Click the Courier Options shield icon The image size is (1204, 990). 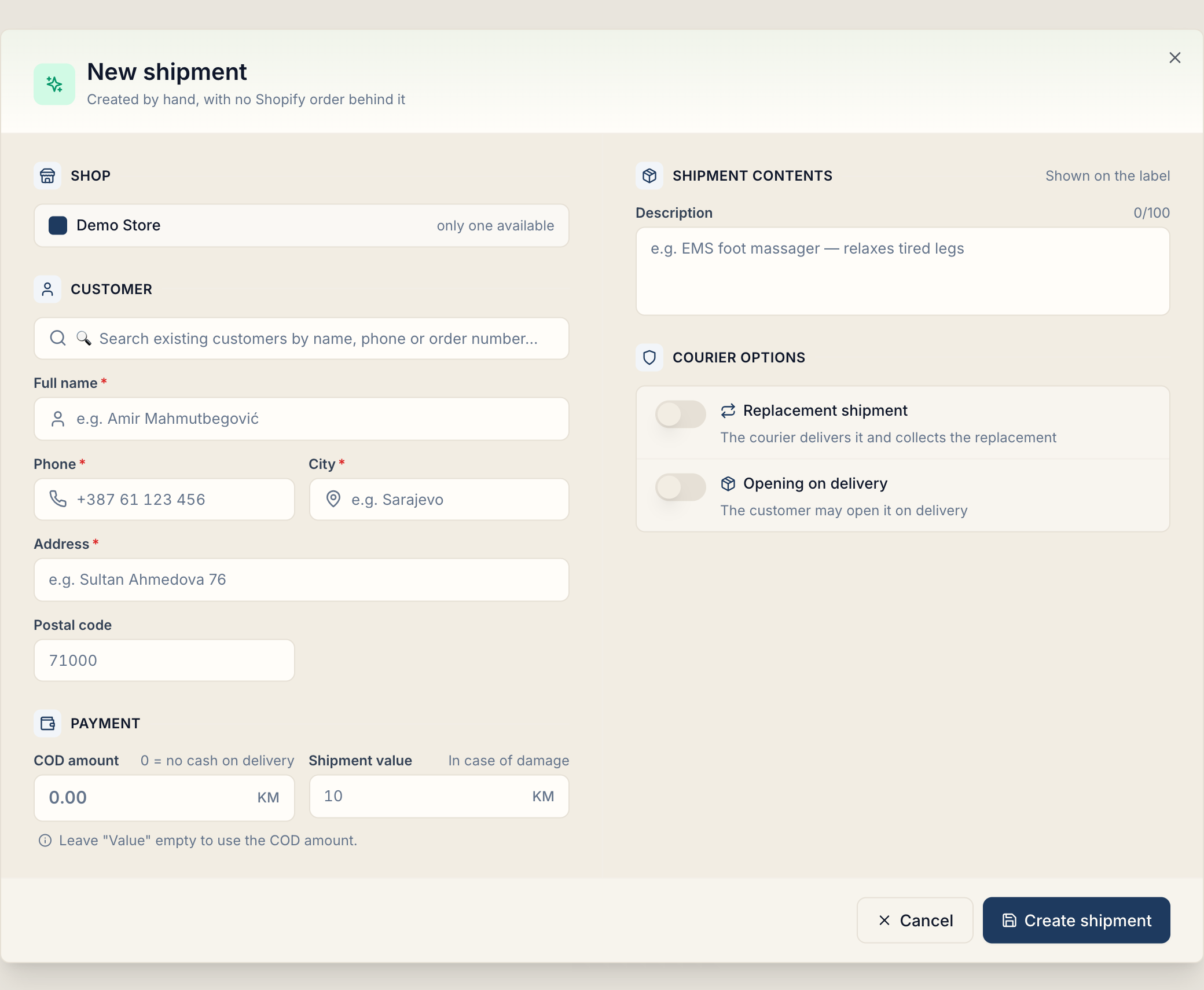click(x=649, y=357)
